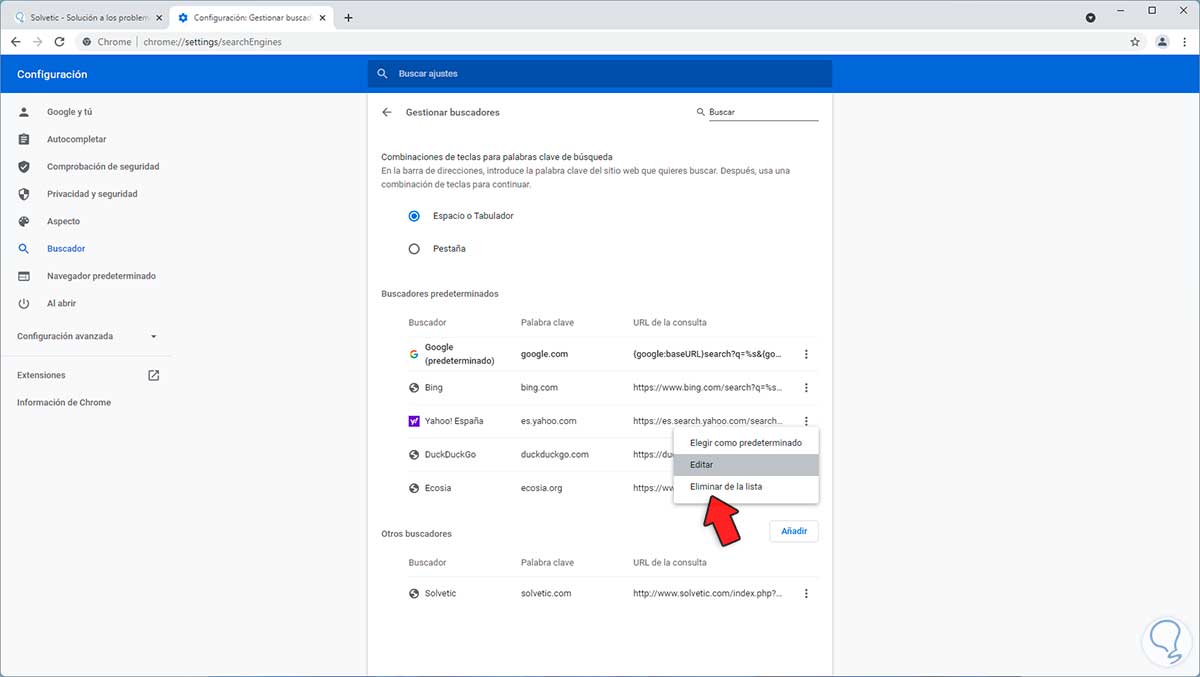Click DuckDuckGo search engine row name
This screenshot has width=1200, height=677.
click(450, 454)
